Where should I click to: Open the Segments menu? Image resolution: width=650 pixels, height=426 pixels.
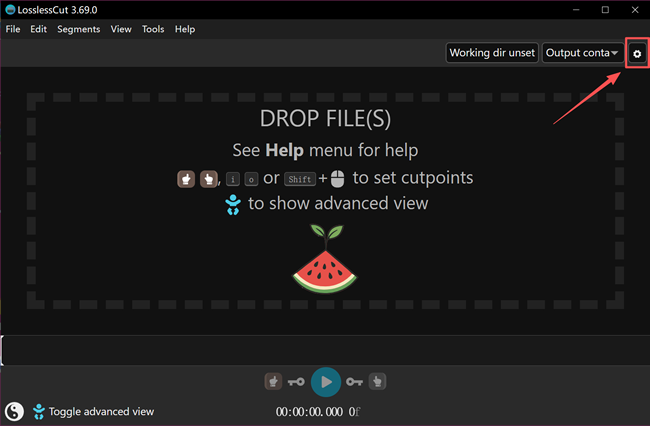[x=79, y=29]
